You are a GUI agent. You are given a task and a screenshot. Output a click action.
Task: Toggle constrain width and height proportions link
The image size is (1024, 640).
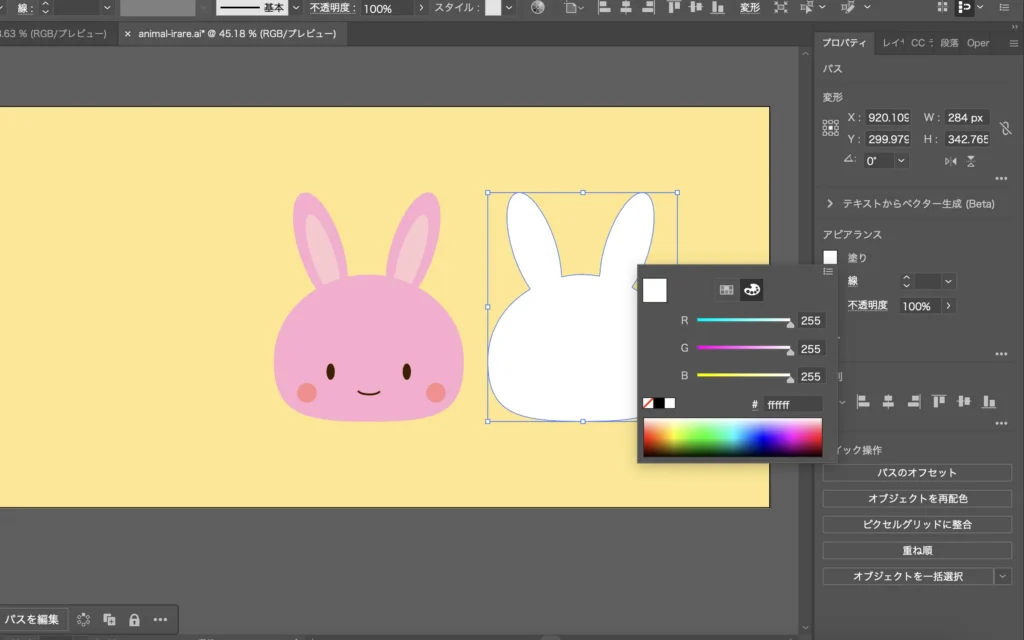pyautogui.click(x=1005, y=128)
